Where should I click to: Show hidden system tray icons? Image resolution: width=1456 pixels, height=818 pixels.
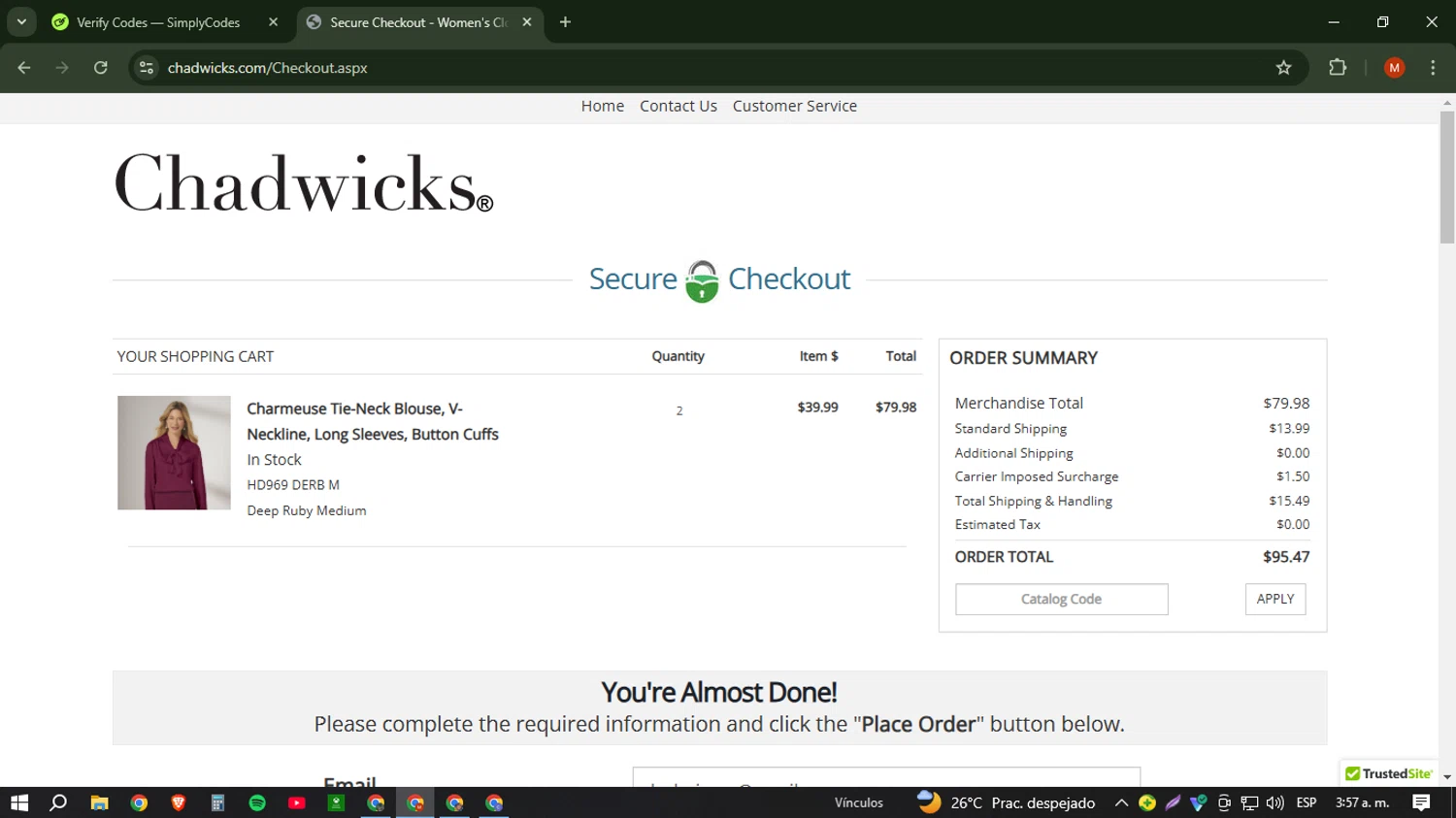point(1121,802)
